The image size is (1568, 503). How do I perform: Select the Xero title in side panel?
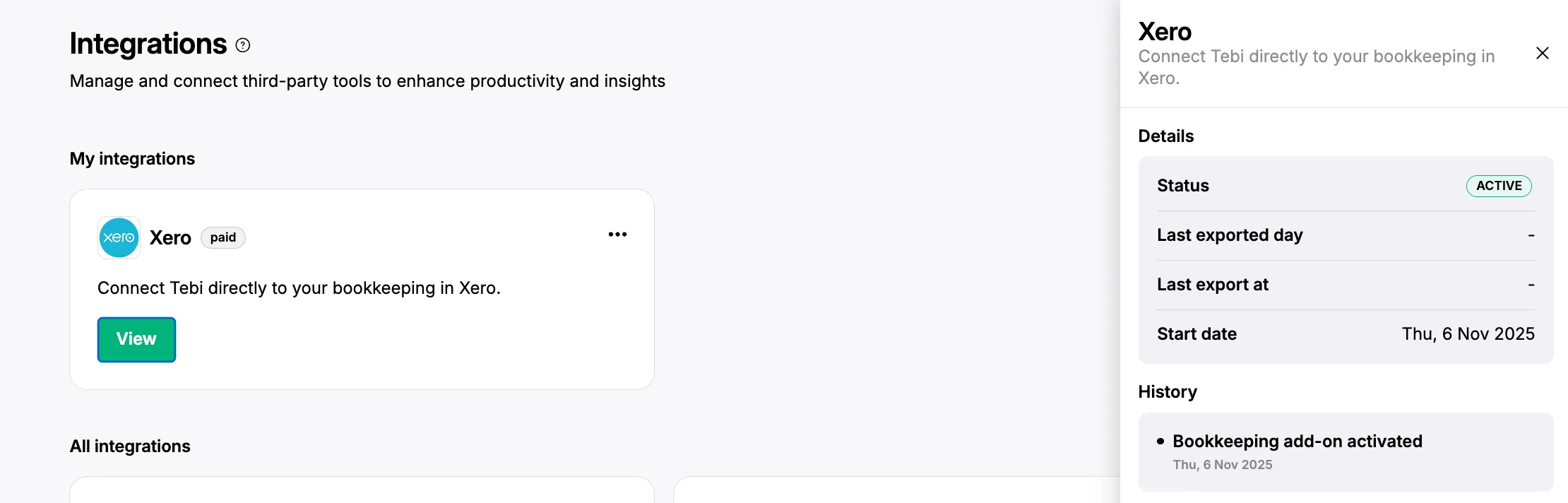click(1165, 32)
